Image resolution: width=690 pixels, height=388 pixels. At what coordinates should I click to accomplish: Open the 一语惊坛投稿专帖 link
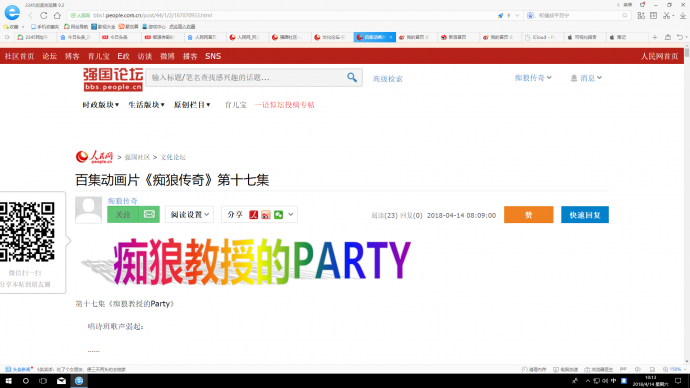coord(284,105)
